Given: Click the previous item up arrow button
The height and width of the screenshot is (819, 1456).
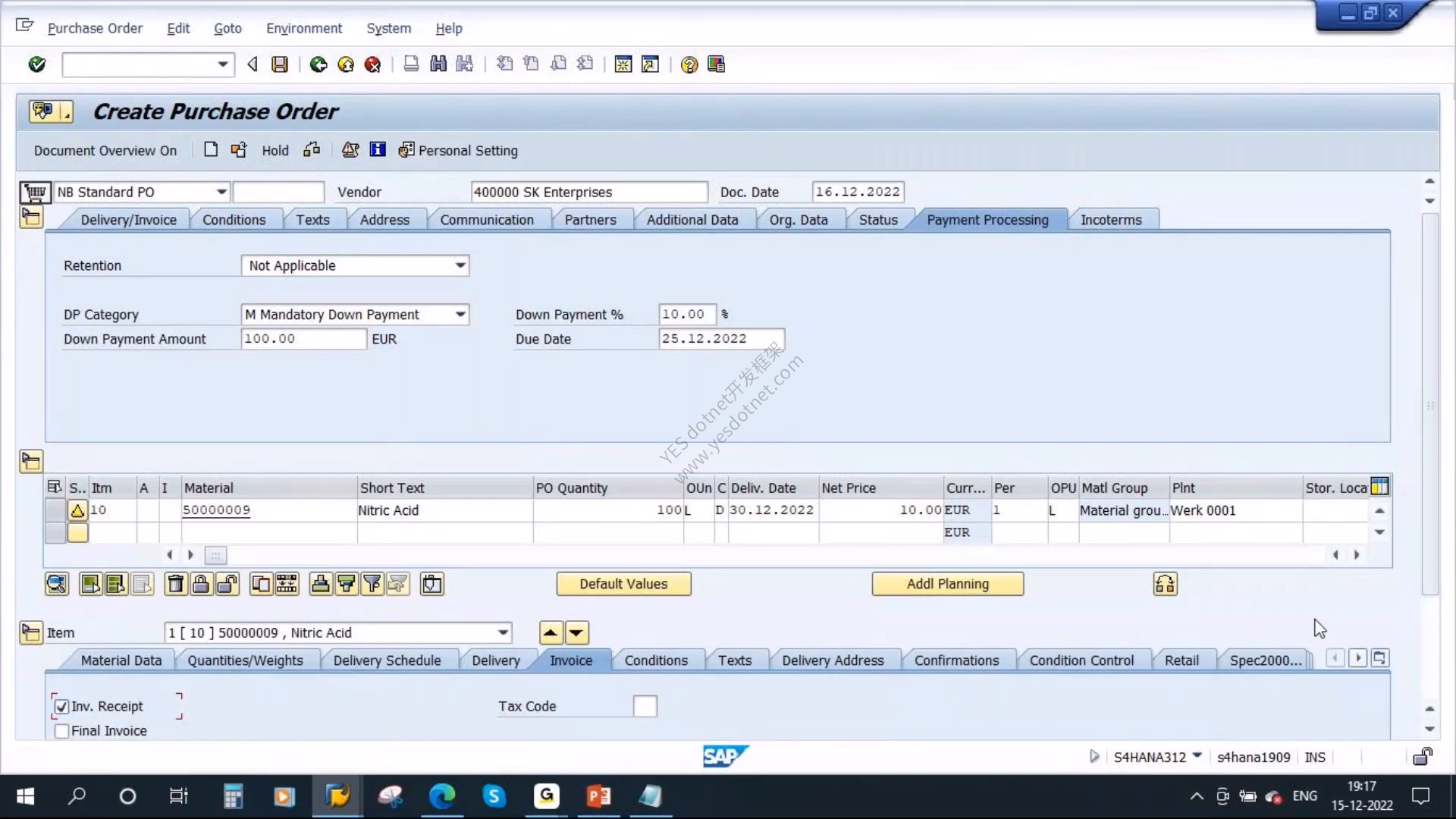Looking at the screenshot, I should point(551,632).
